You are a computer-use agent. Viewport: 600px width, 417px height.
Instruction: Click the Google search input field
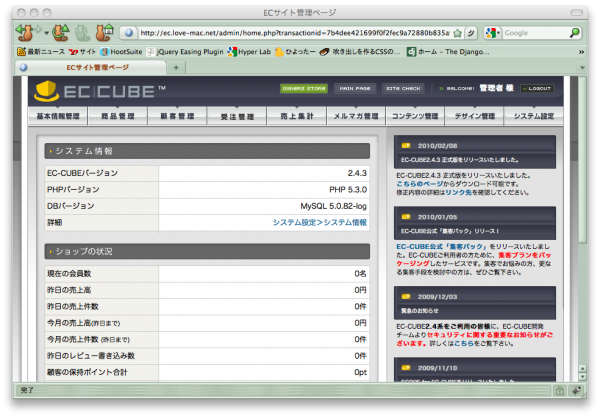pyautogui.click(x=535, y=33)
